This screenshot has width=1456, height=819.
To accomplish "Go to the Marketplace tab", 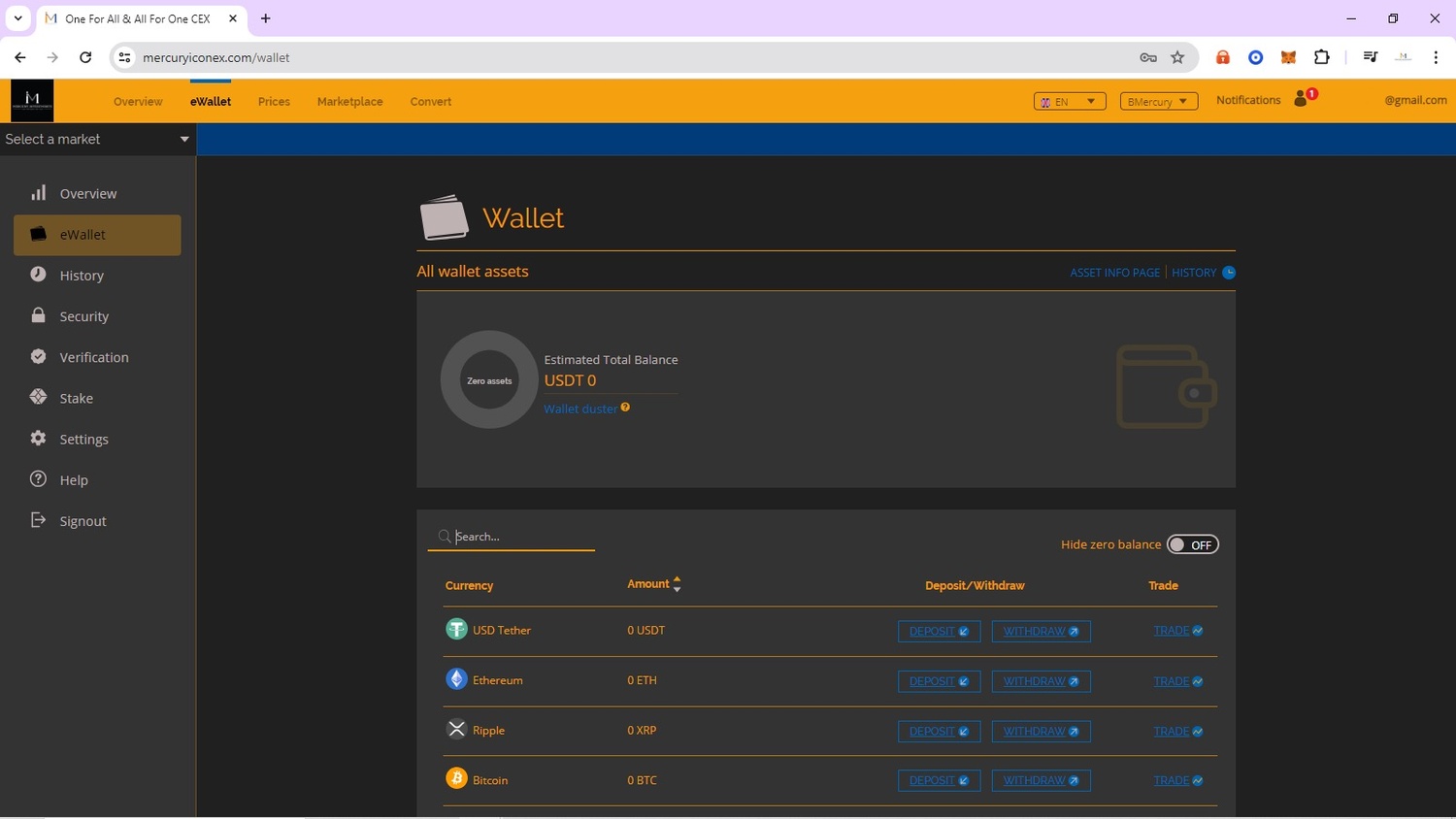I will tap(349, 101).
